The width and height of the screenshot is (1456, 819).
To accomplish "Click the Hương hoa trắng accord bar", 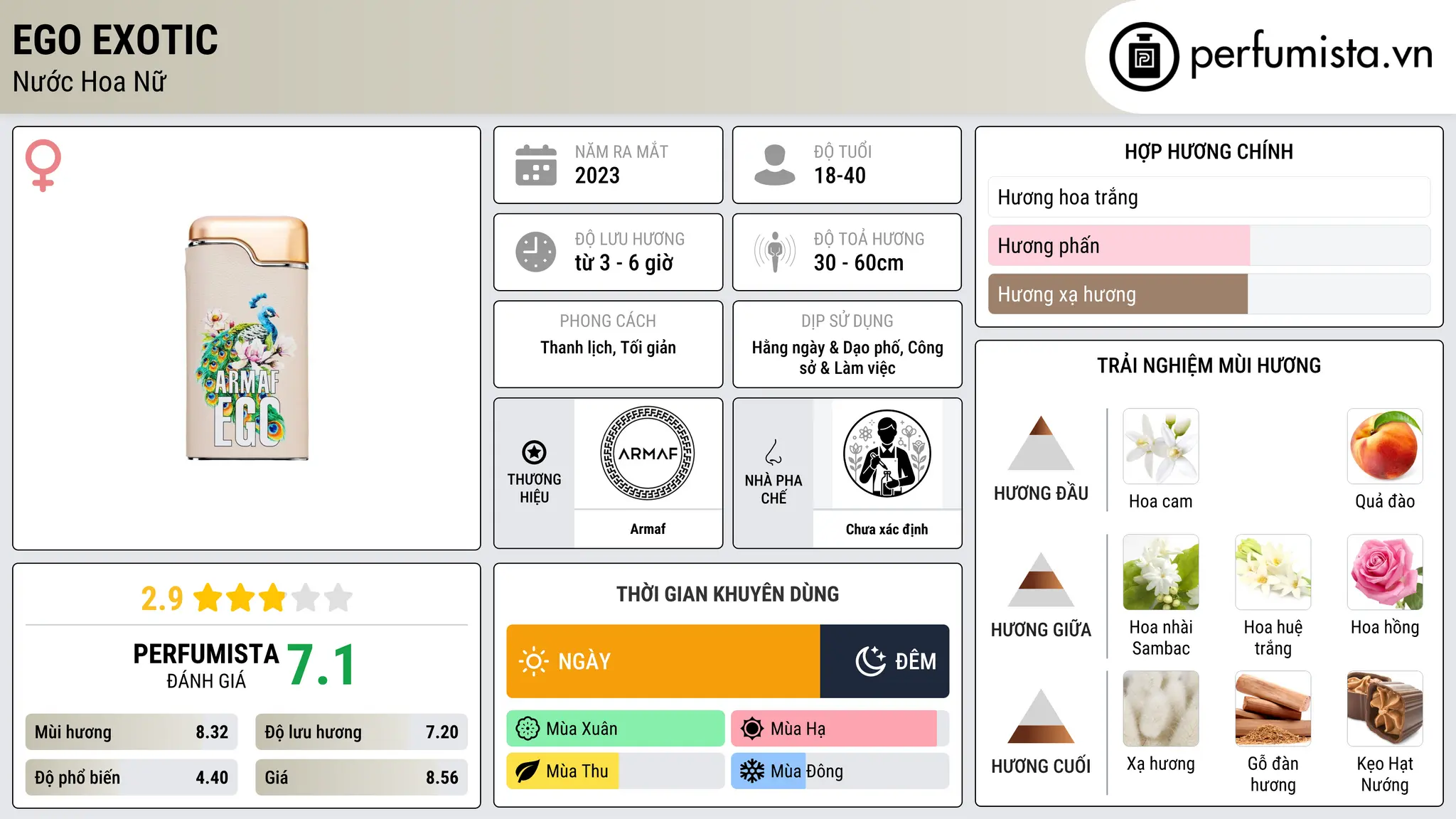I will pyautogui.click(x=1209, y=197).
